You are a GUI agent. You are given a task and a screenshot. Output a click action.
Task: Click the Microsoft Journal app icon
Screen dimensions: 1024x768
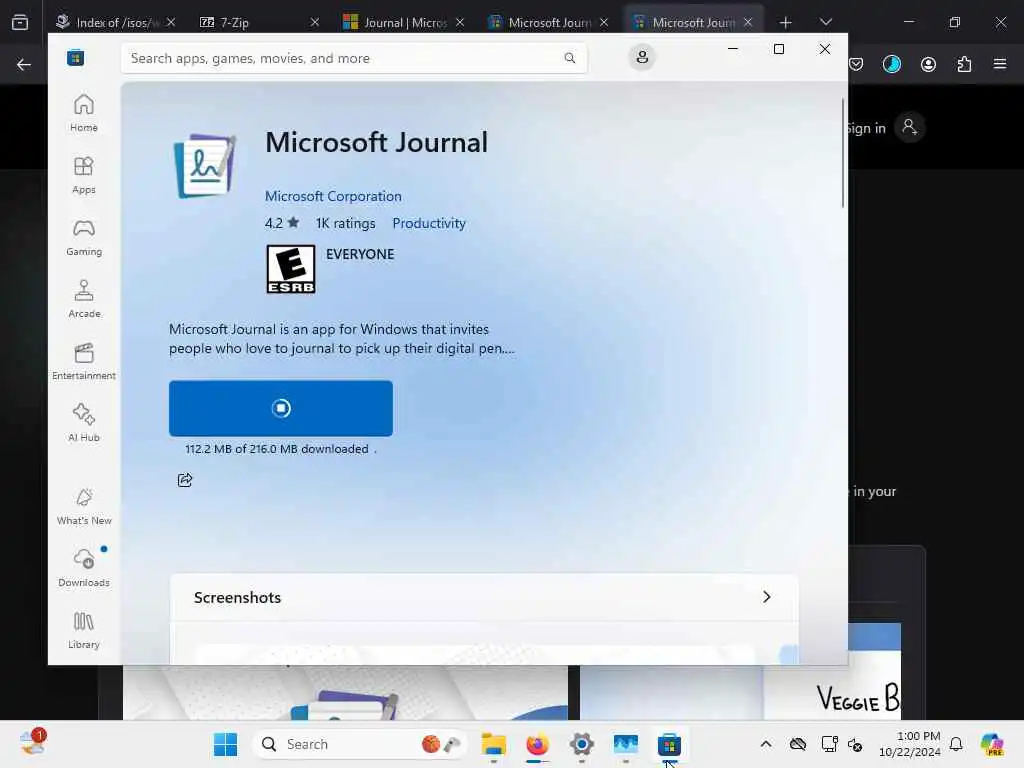point(205,165)
